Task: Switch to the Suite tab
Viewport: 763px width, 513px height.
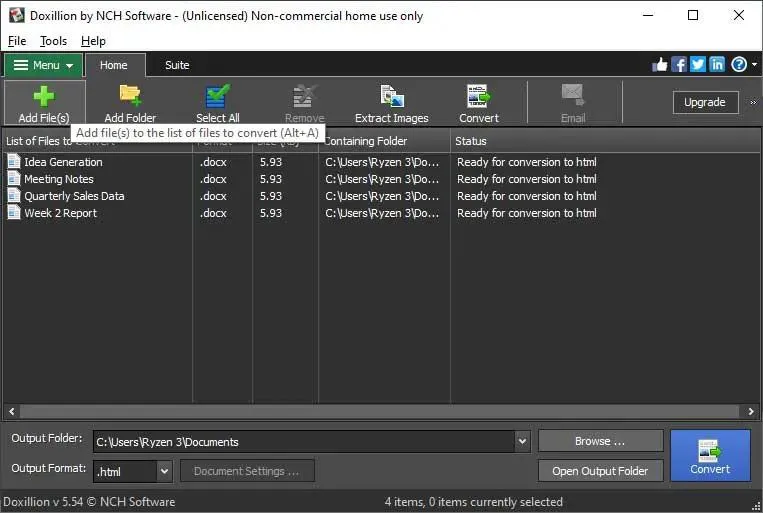Action: pyautogui.click(x=177, y=65)
